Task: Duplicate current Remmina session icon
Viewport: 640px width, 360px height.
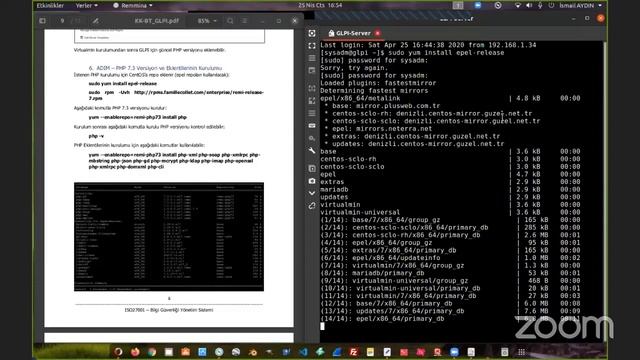Action: pyautogui.click(x=312, y=168)
